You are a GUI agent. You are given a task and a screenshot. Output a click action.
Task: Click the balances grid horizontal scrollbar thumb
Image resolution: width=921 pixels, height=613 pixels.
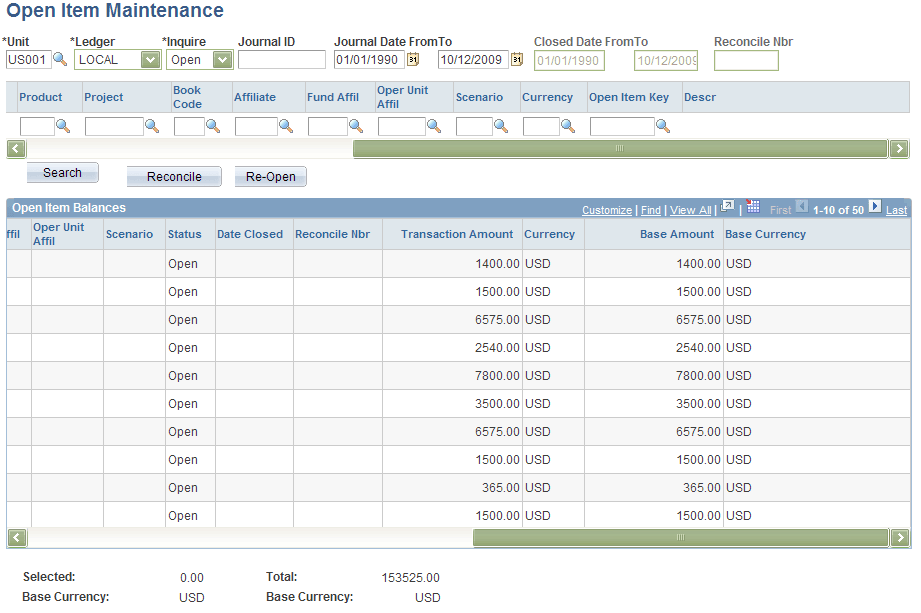[681, 538]
